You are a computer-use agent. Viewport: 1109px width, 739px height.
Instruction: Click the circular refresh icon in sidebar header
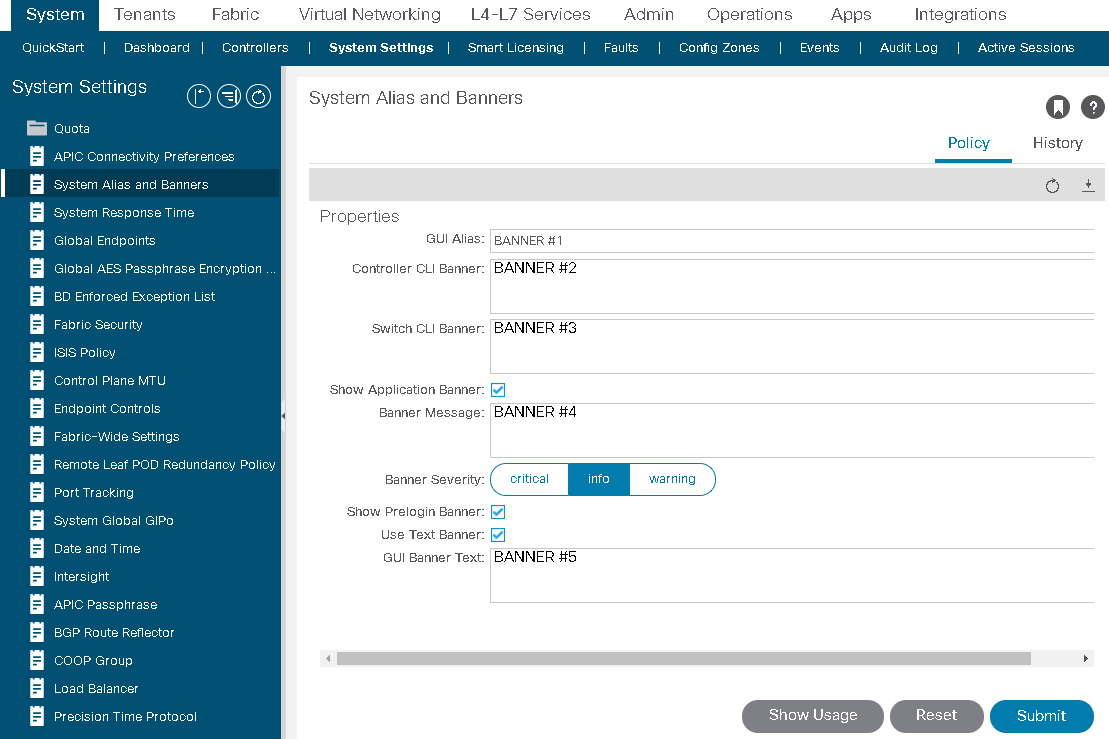point(258,96)
